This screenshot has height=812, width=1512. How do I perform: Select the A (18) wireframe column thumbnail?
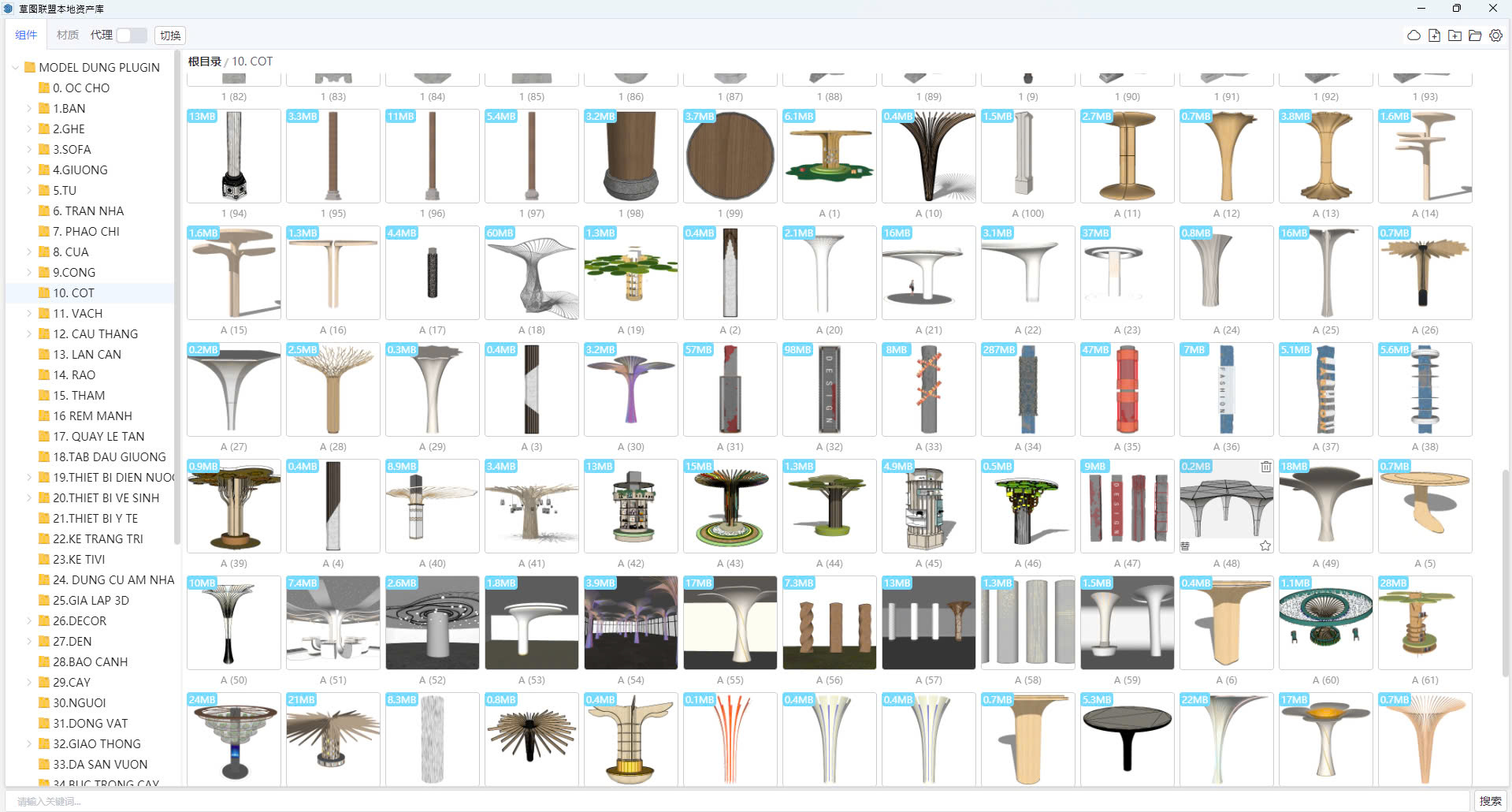click(532, 273)
